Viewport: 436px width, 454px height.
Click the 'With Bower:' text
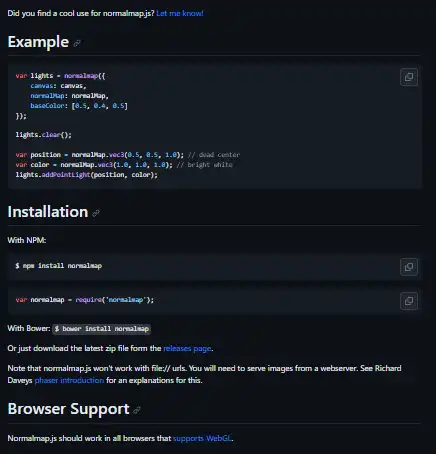(29, 328)
